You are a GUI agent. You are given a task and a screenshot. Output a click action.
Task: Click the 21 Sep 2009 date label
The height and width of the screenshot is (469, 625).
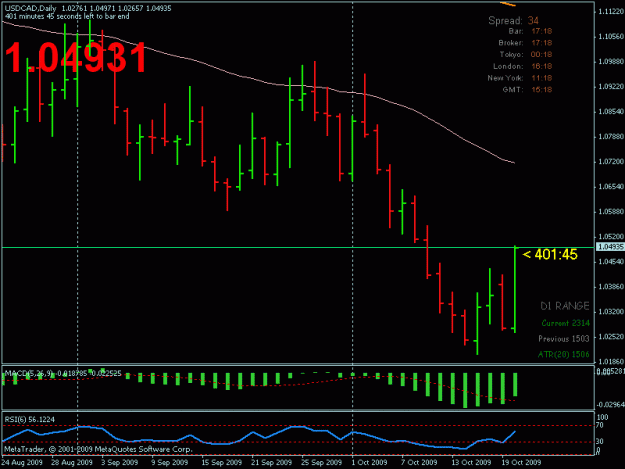271,462
